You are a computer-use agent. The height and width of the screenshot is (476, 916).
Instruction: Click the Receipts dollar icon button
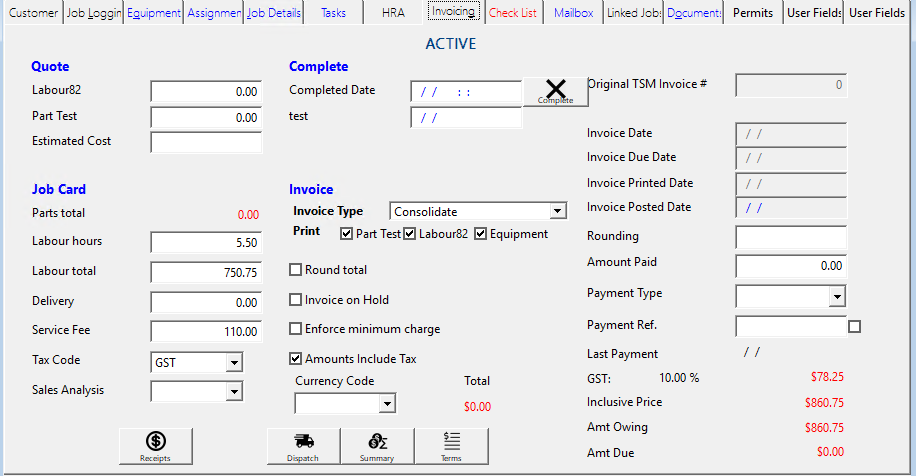[x=155, y=445]
